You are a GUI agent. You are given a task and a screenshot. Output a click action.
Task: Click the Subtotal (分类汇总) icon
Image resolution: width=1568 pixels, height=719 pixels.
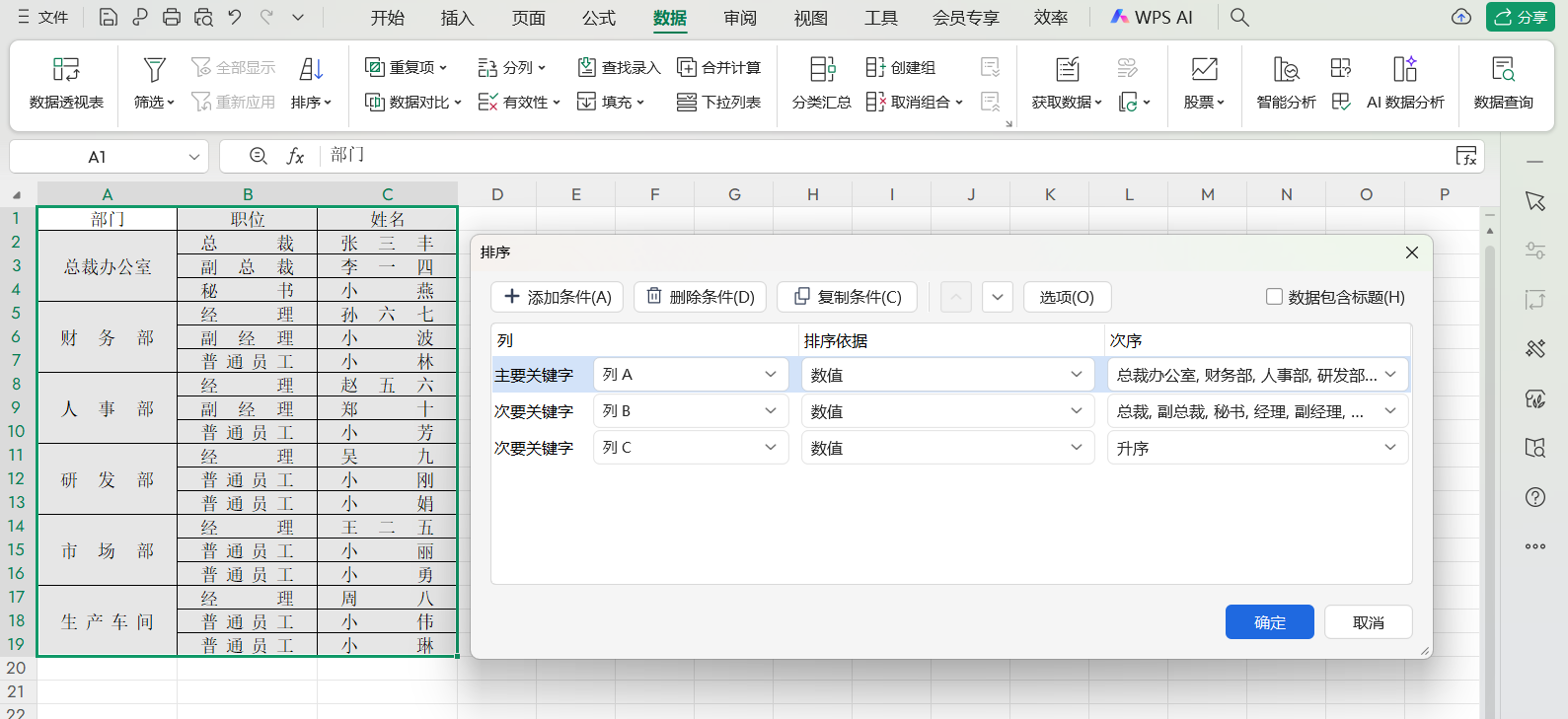[x=821, y=69]
